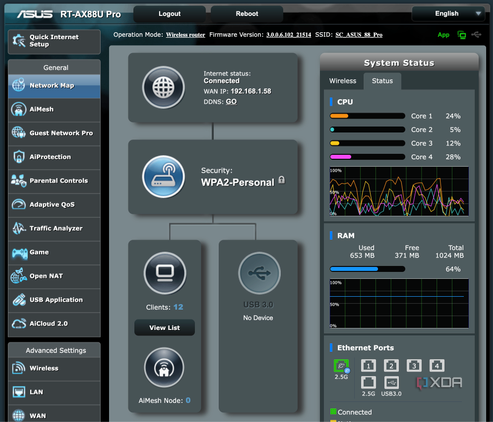Click the USB Application icon
The image size is (493, 422).
tap(19, 300)
